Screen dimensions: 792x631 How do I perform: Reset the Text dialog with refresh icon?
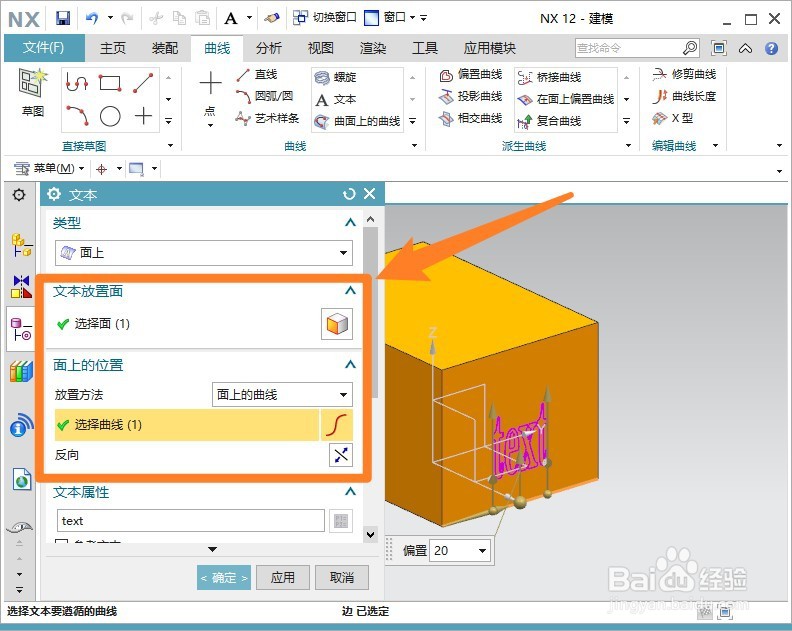349,194
